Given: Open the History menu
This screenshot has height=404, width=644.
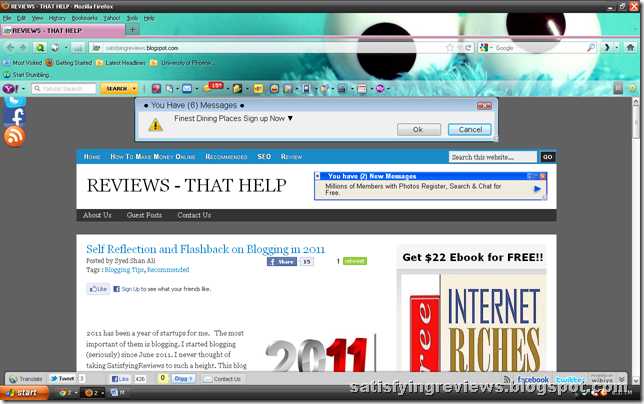Looking at the screenshot, I should [x=57, y=18].
